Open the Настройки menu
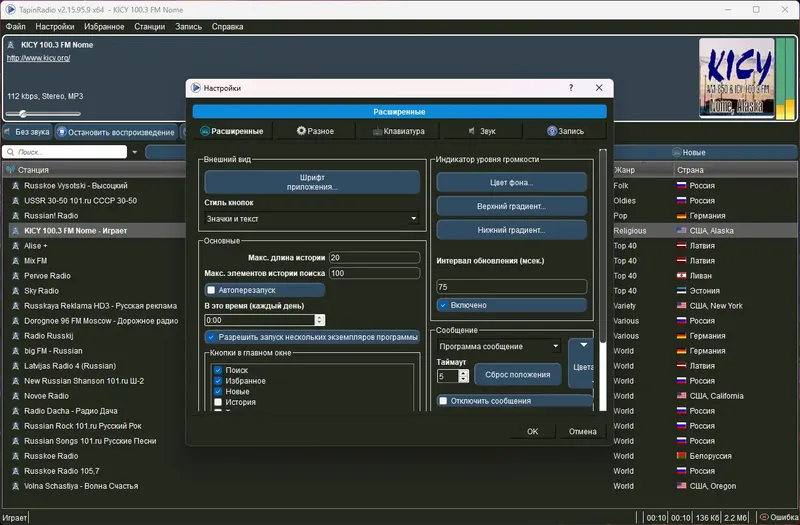Screen dimensions: 800x525 55,27
